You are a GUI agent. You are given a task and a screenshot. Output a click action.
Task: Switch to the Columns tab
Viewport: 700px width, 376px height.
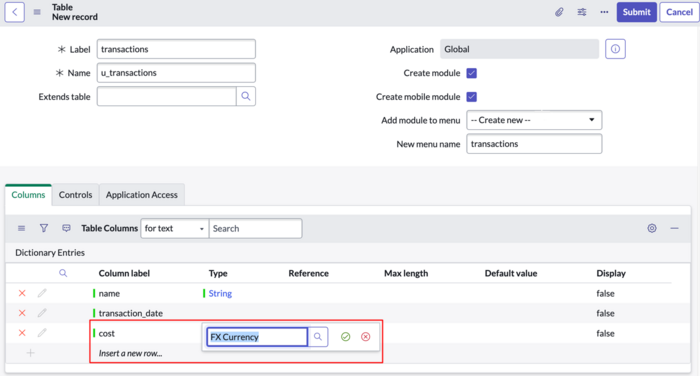coord(28,195)
